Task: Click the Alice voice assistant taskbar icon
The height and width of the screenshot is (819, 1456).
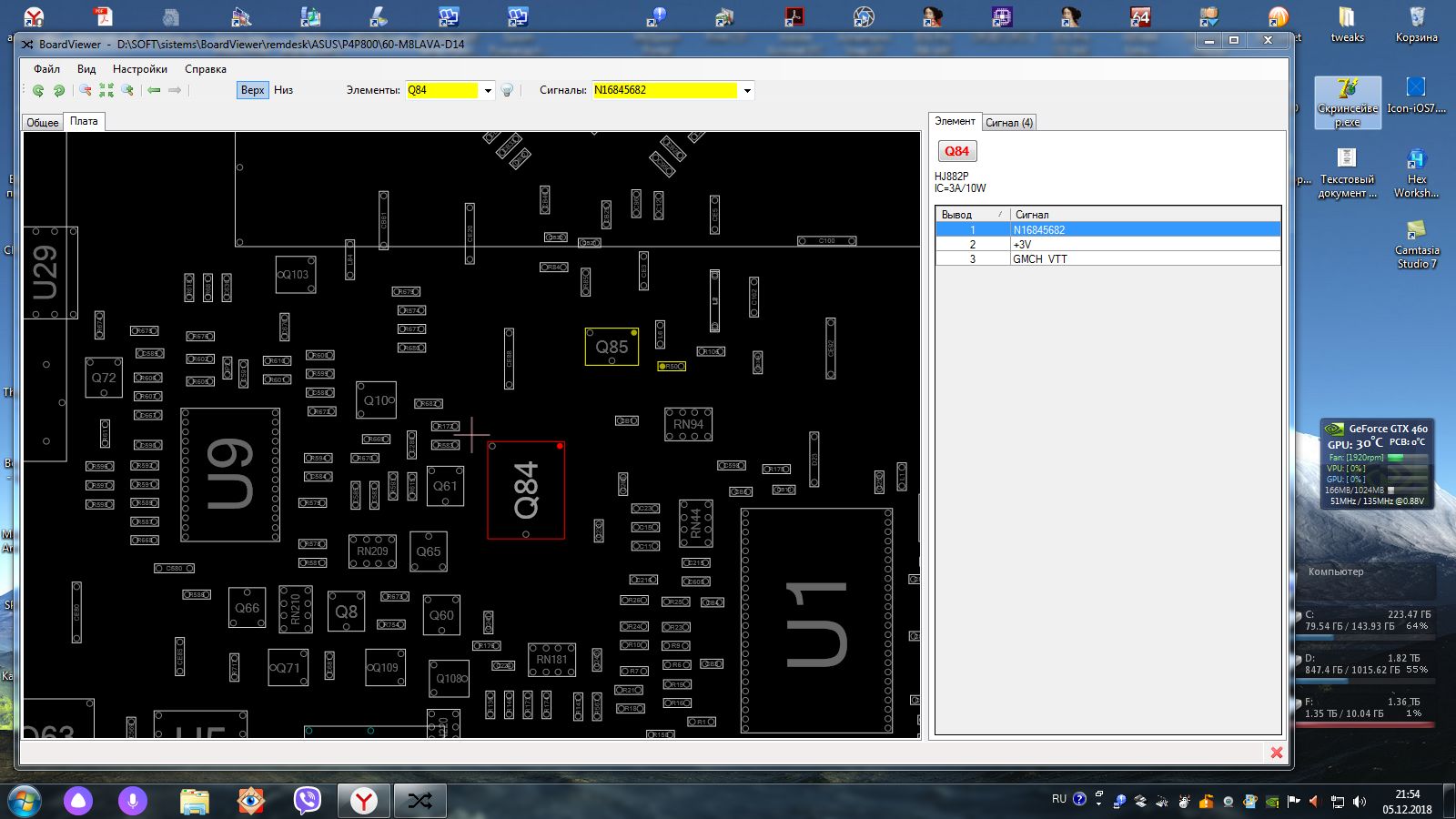Action: (x=78, y=801)
